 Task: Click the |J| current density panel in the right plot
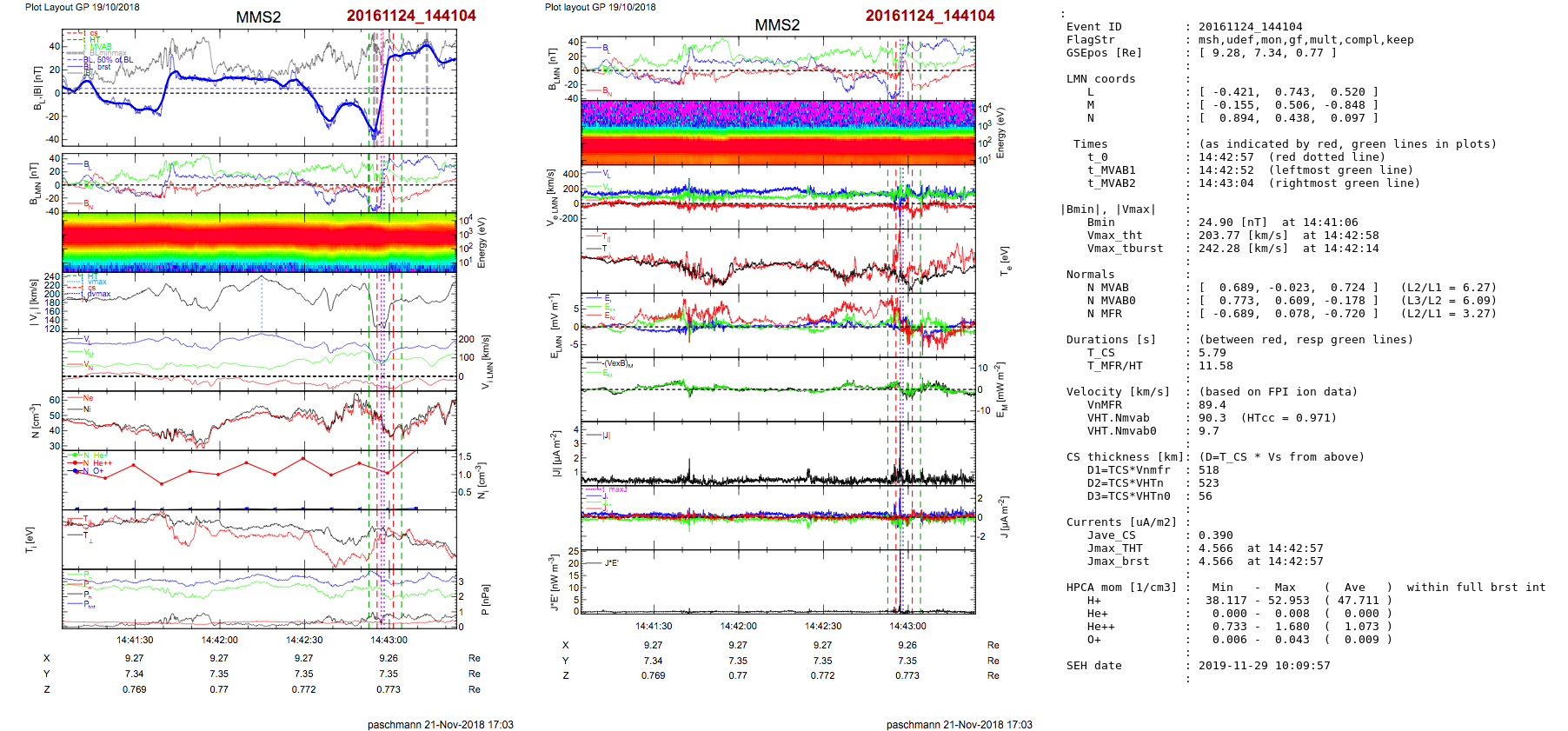[x=778, y=453]
